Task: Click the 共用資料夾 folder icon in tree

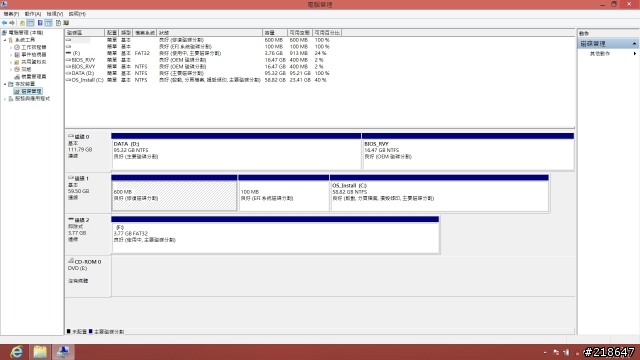Action: [x=17, y=62]
